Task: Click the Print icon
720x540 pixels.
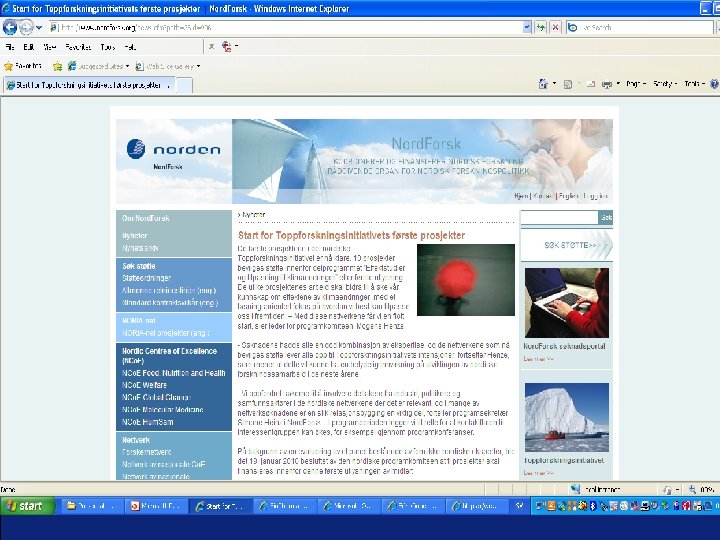Action: 607,84
